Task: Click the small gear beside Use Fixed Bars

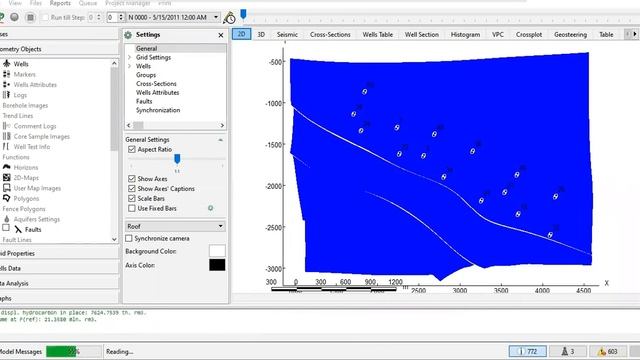Action: coord(211,208)
